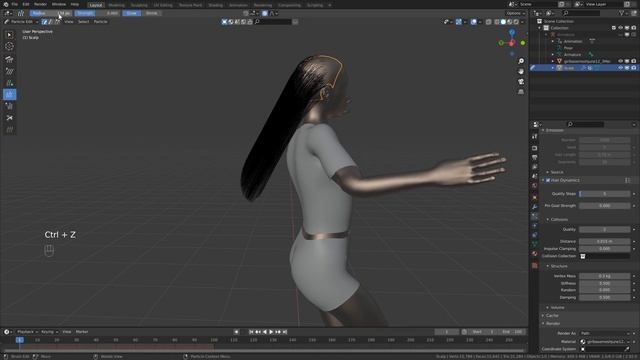
Task: Open the Texture properties tab icon
Action: click(535, 265)
